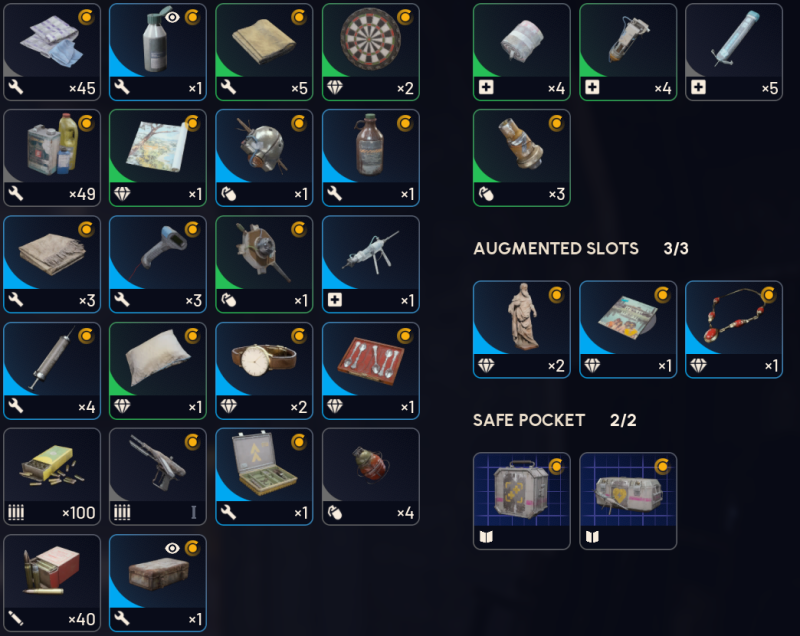The height and width of the screenshot is (636, 800).
Task: Toggle eye icon on spray bottle item
Action: pyautogui.click(x=172, y=17)
